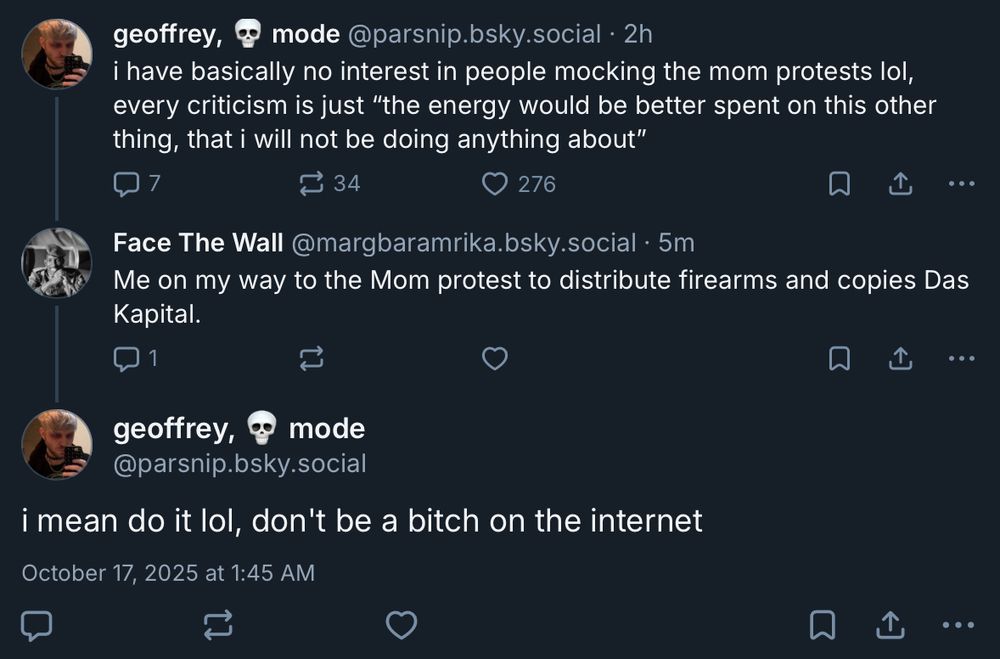
Task: View the 34 reposts count
Action: tap(349, 183)
